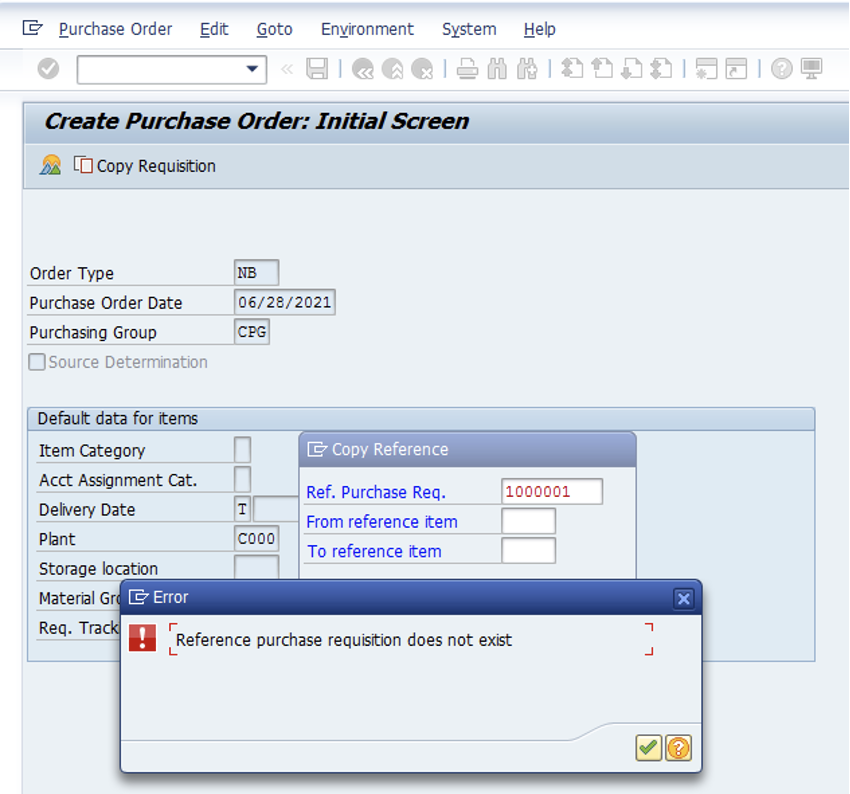
Task: Click the From reference item field
Action: coord(529,521)
